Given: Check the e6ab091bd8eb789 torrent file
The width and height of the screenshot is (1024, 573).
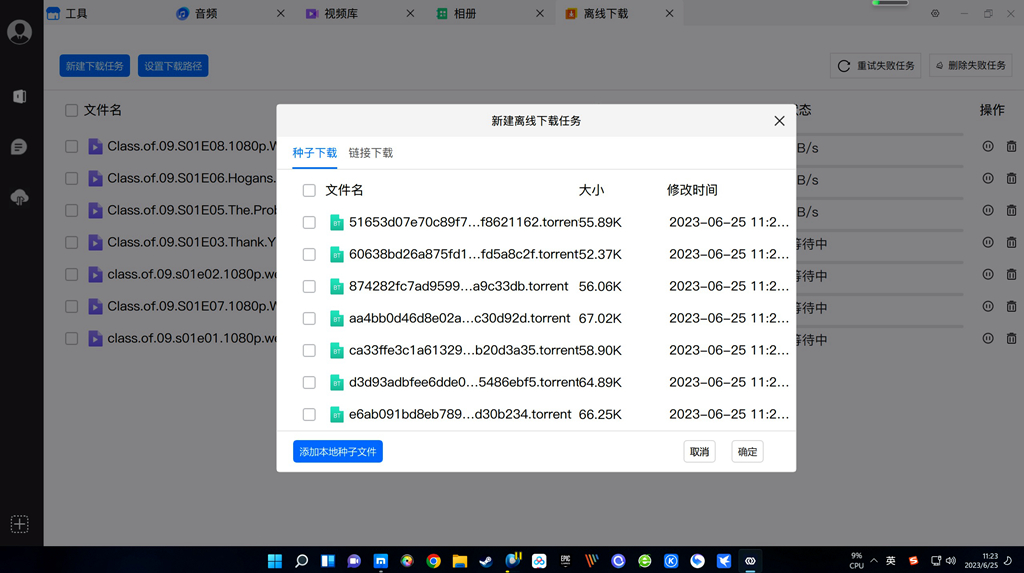Looking at the screenshot, I should (x=309, y=415).
